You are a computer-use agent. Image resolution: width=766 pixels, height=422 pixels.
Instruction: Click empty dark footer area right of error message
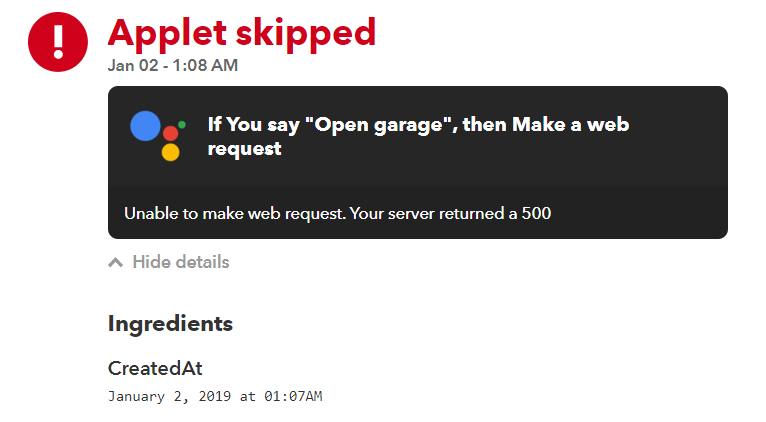click(x=639, y=213)
